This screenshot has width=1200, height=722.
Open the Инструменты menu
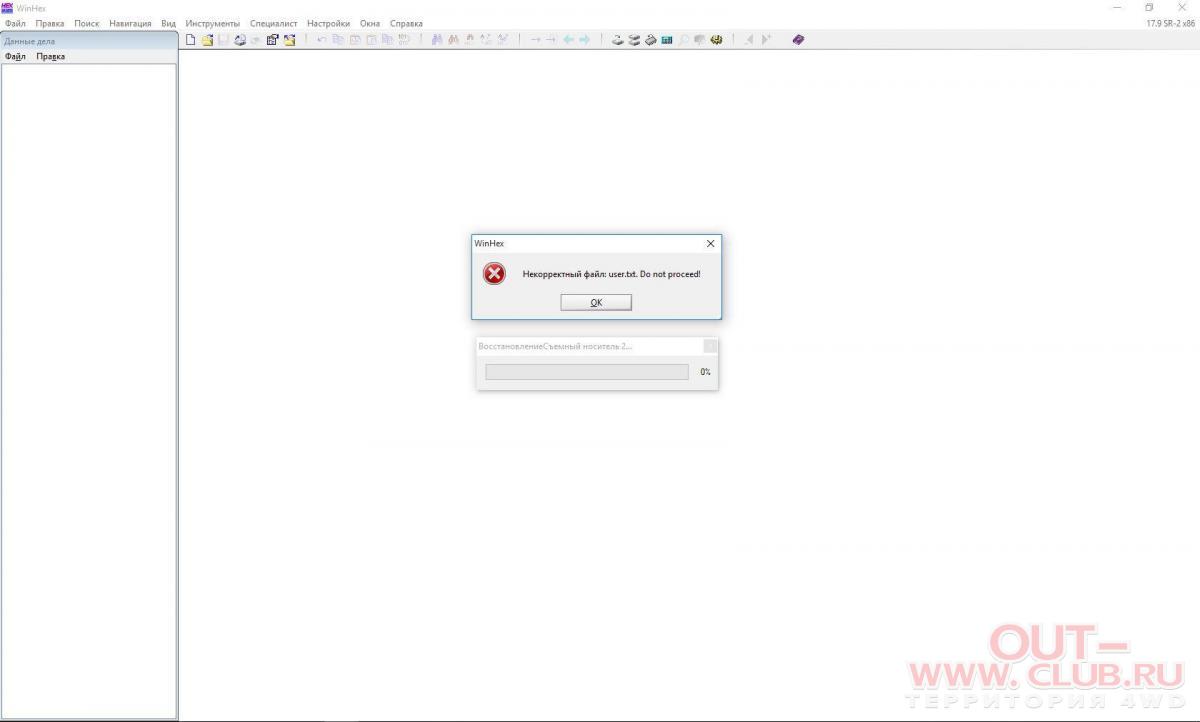pos(213,23)
